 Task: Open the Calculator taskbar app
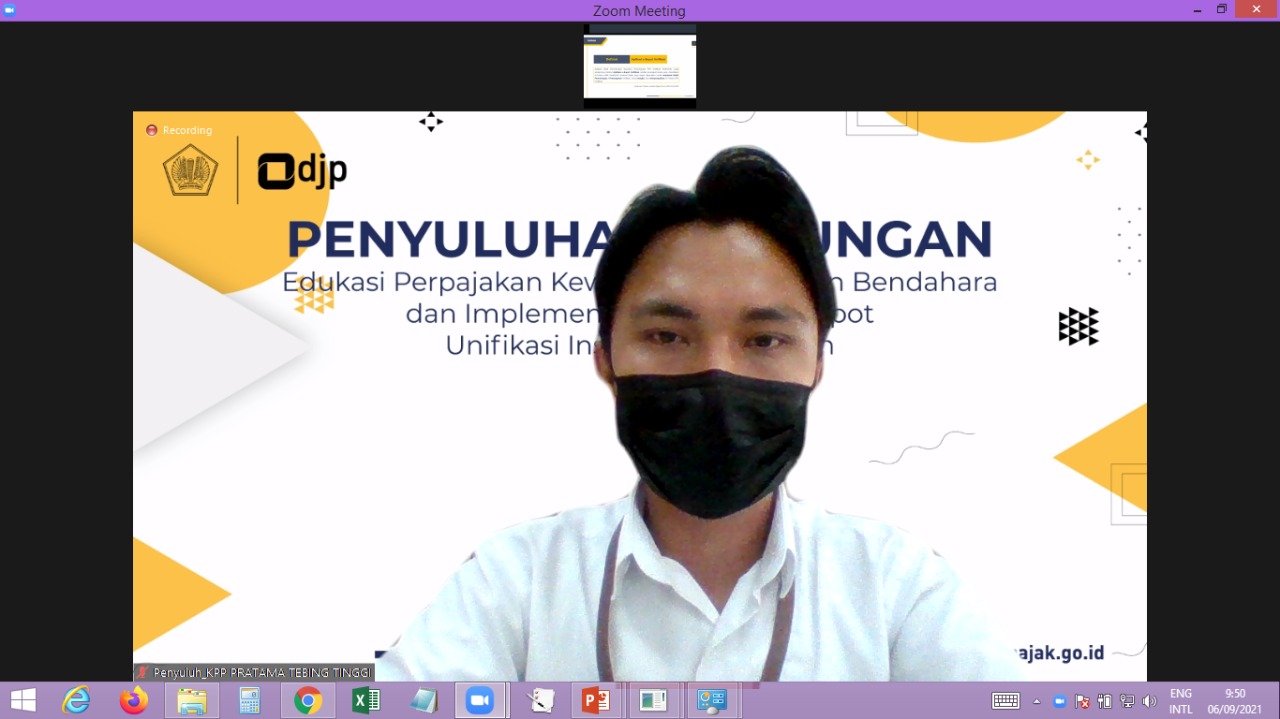click(249, 700)
